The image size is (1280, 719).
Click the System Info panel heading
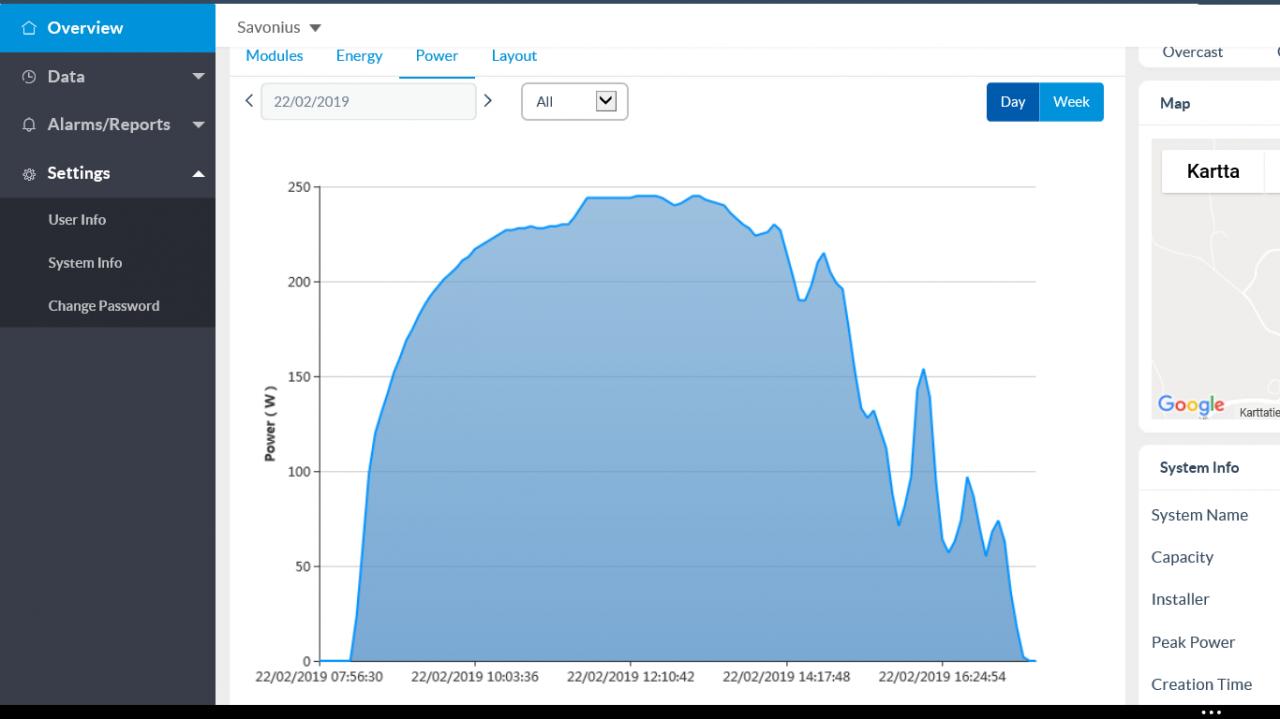pyautogui.click(x=1199, y=467)
